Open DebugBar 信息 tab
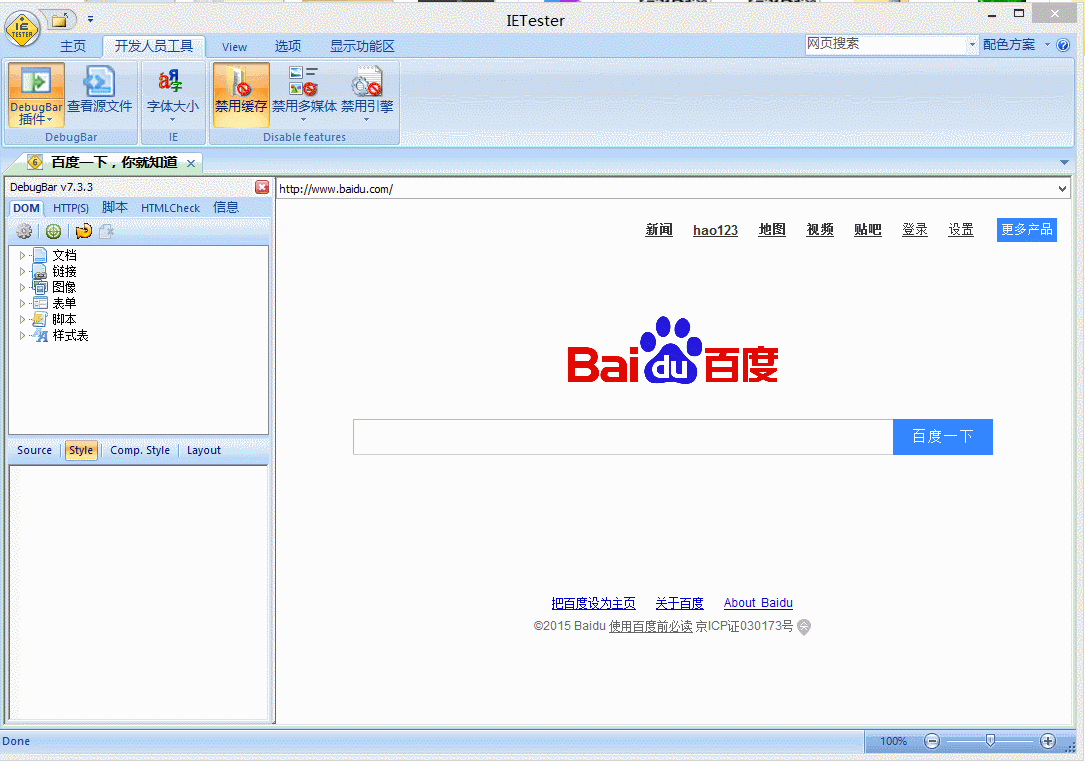 (x=226, y=208)
